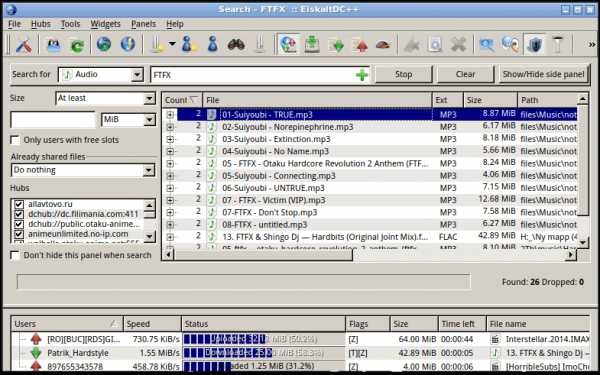Screen dimensions: 600x375
Task: Open the Hubs menu
Action: pos(41,24)
